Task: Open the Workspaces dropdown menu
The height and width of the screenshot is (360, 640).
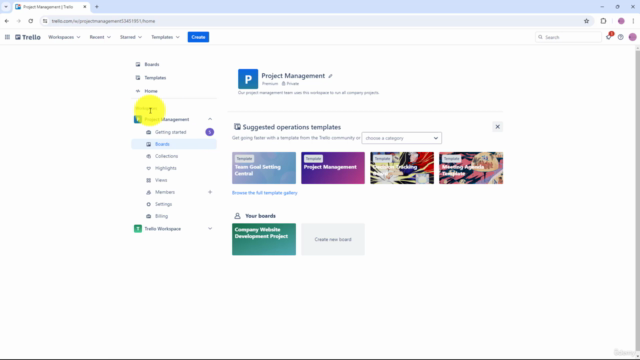Action: [64, 37]
